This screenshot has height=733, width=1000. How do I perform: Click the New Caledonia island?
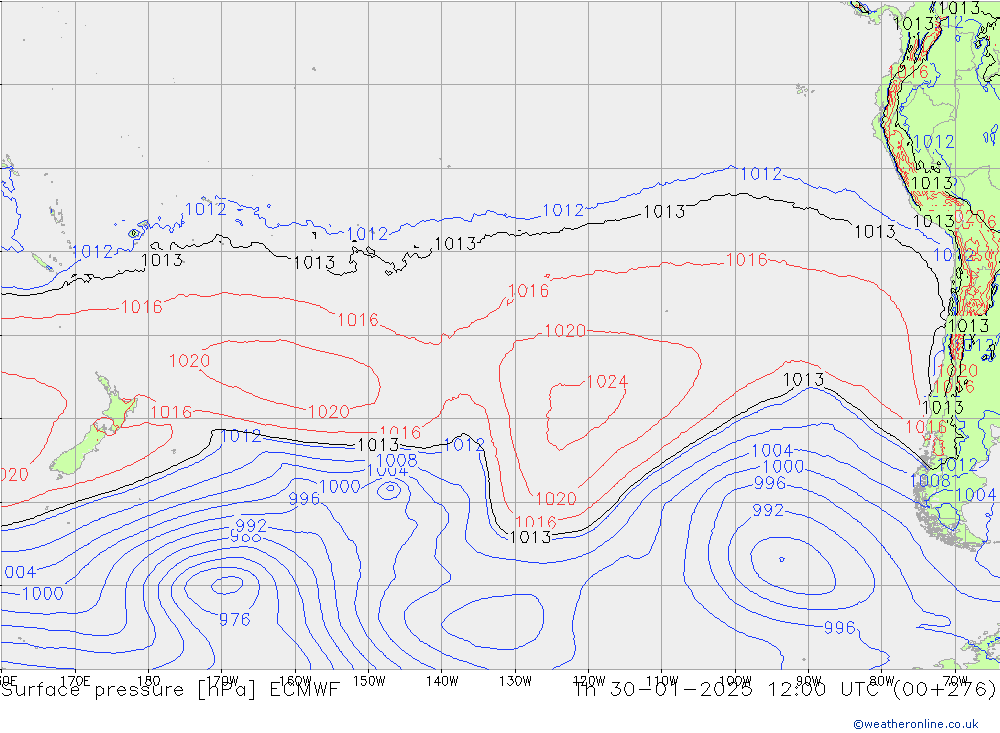[x=41, y=262]
